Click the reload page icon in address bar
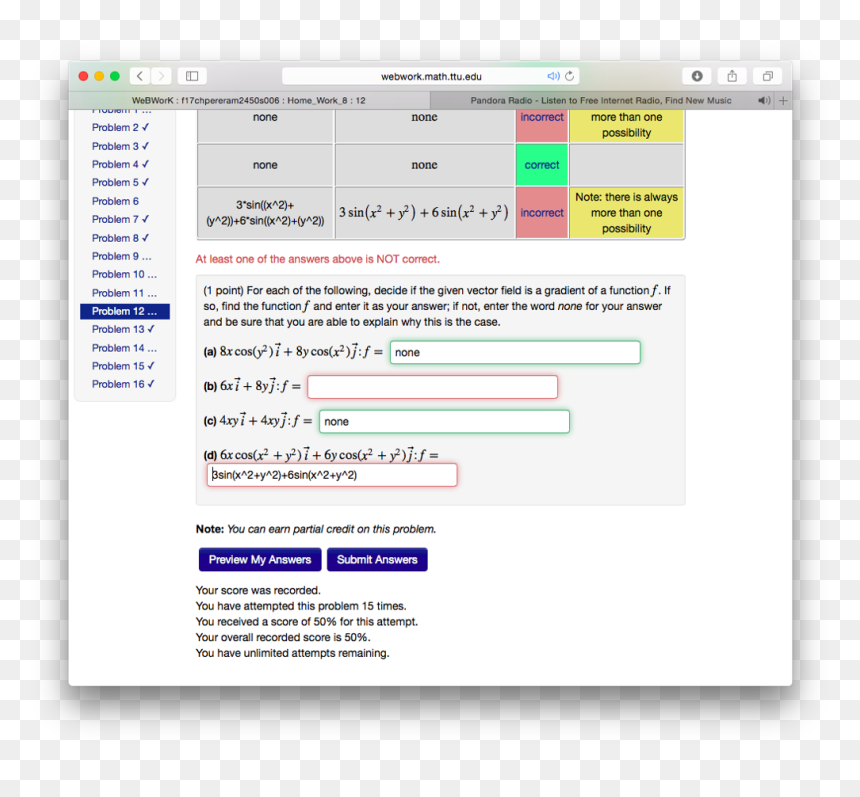The image size is (860, 797). 570,76
